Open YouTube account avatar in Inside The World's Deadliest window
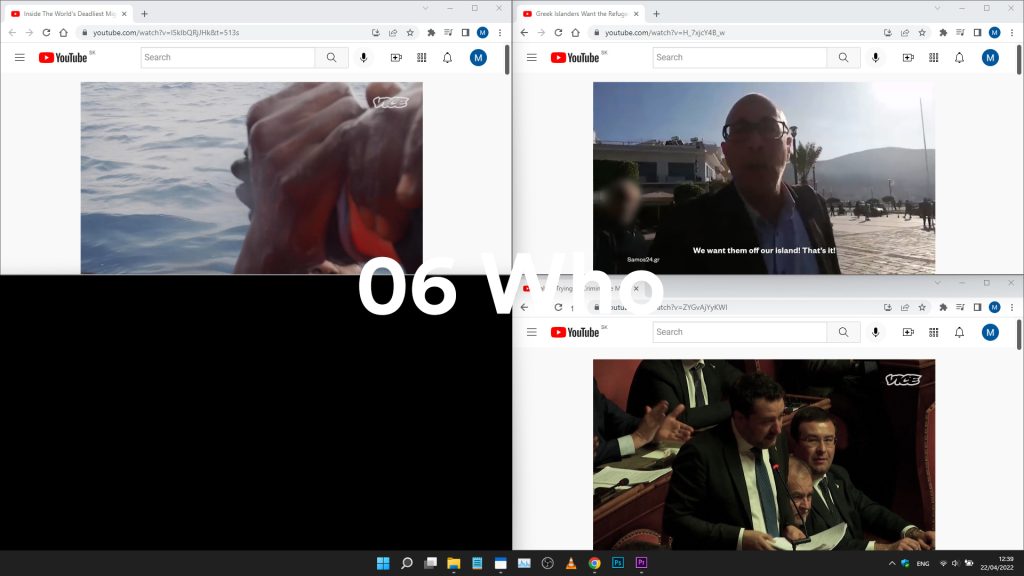Screen dimensions: 1024x576 coord(478,57)
